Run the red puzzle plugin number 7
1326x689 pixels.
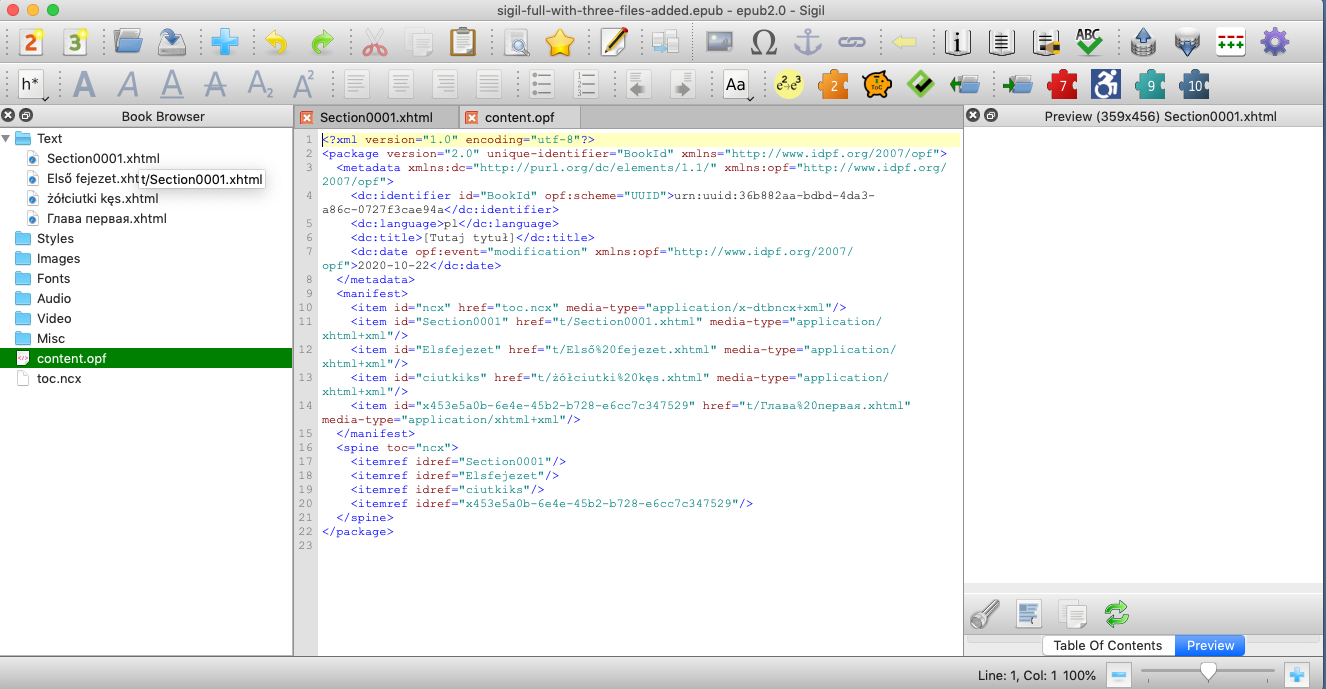point(1062,85)
